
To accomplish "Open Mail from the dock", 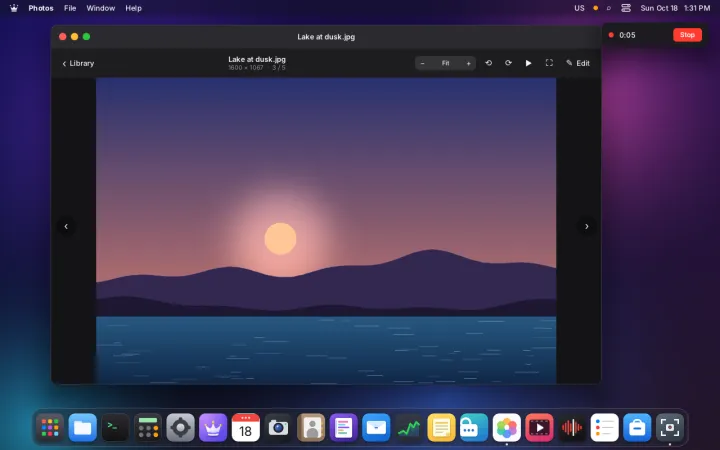I will coord(376,428).
